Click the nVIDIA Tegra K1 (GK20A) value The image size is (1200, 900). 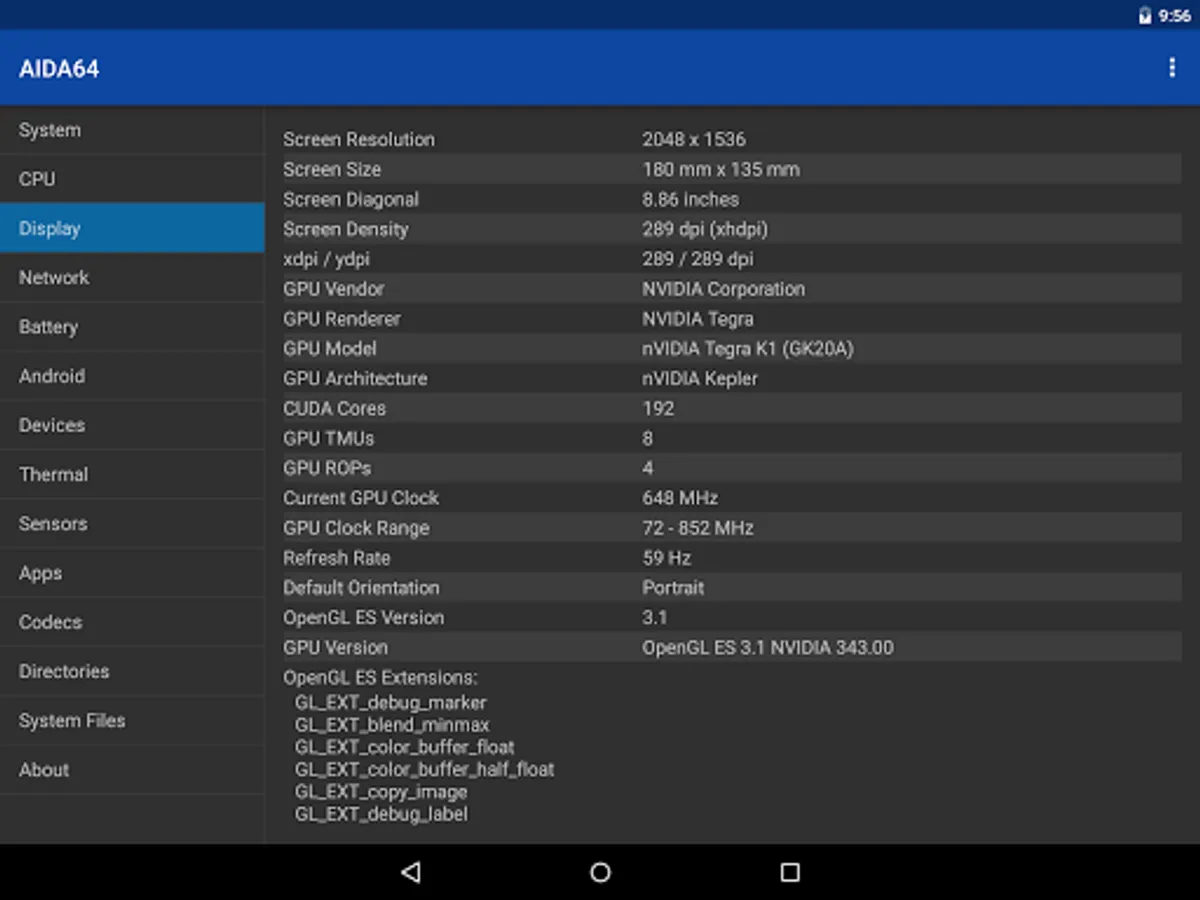[748, 349]
